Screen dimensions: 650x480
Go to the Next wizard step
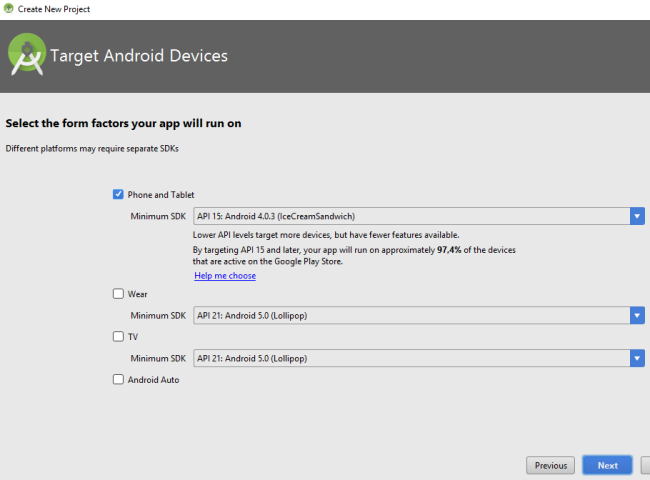click(607, 465)
